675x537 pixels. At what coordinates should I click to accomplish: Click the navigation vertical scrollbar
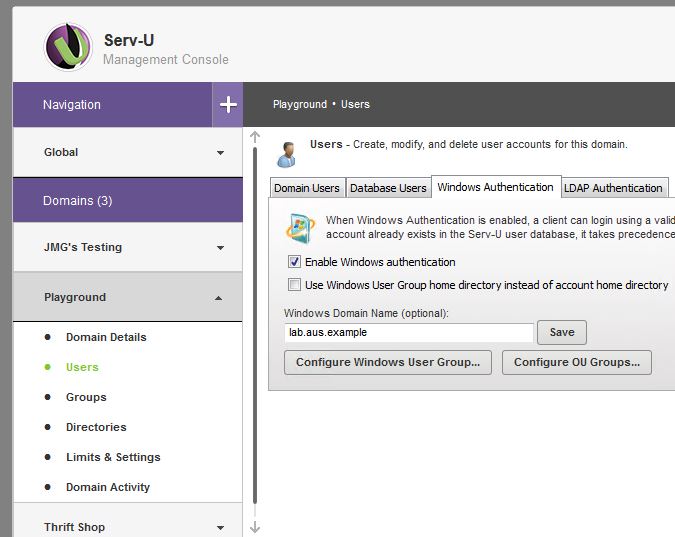255,325
